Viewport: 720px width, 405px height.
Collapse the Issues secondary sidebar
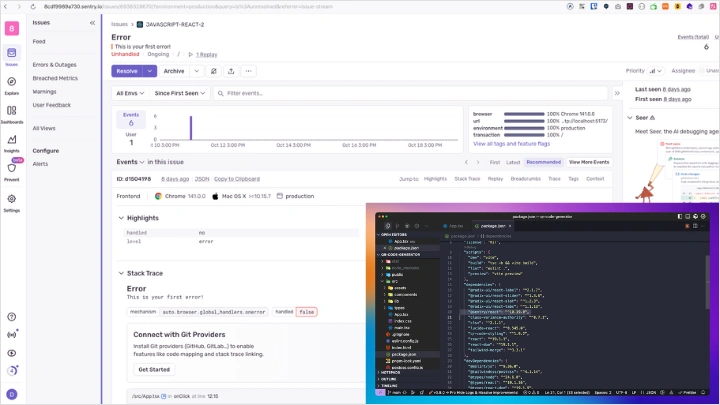[92, 22]
